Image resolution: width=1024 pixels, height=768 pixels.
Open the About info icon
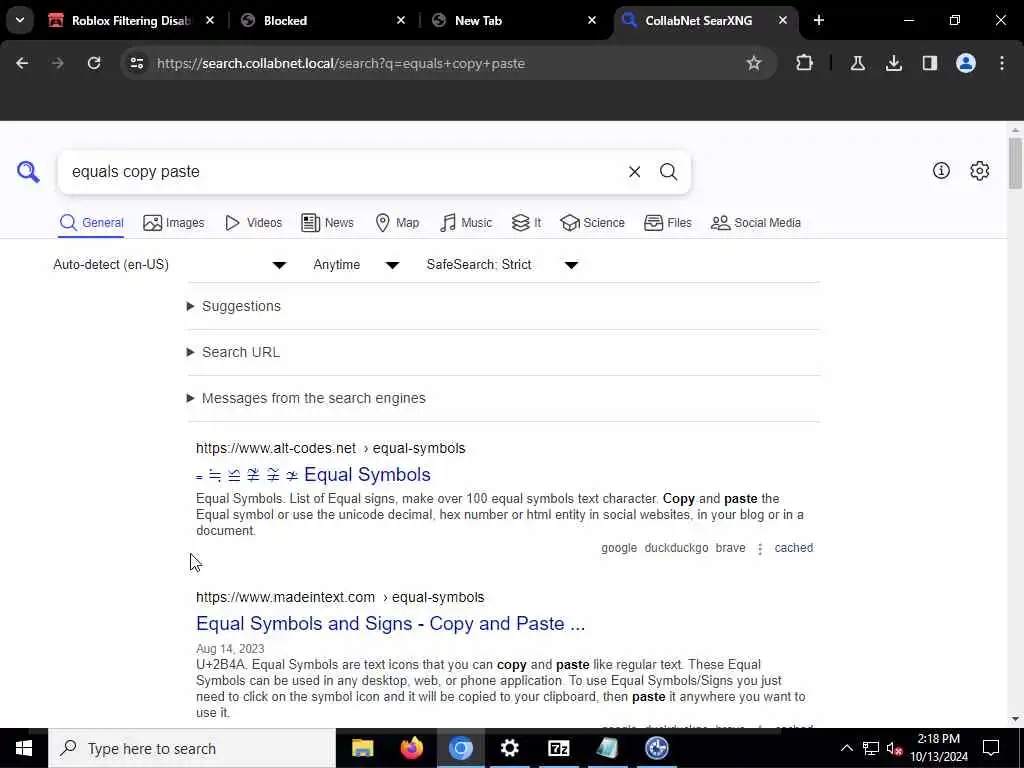941,170
